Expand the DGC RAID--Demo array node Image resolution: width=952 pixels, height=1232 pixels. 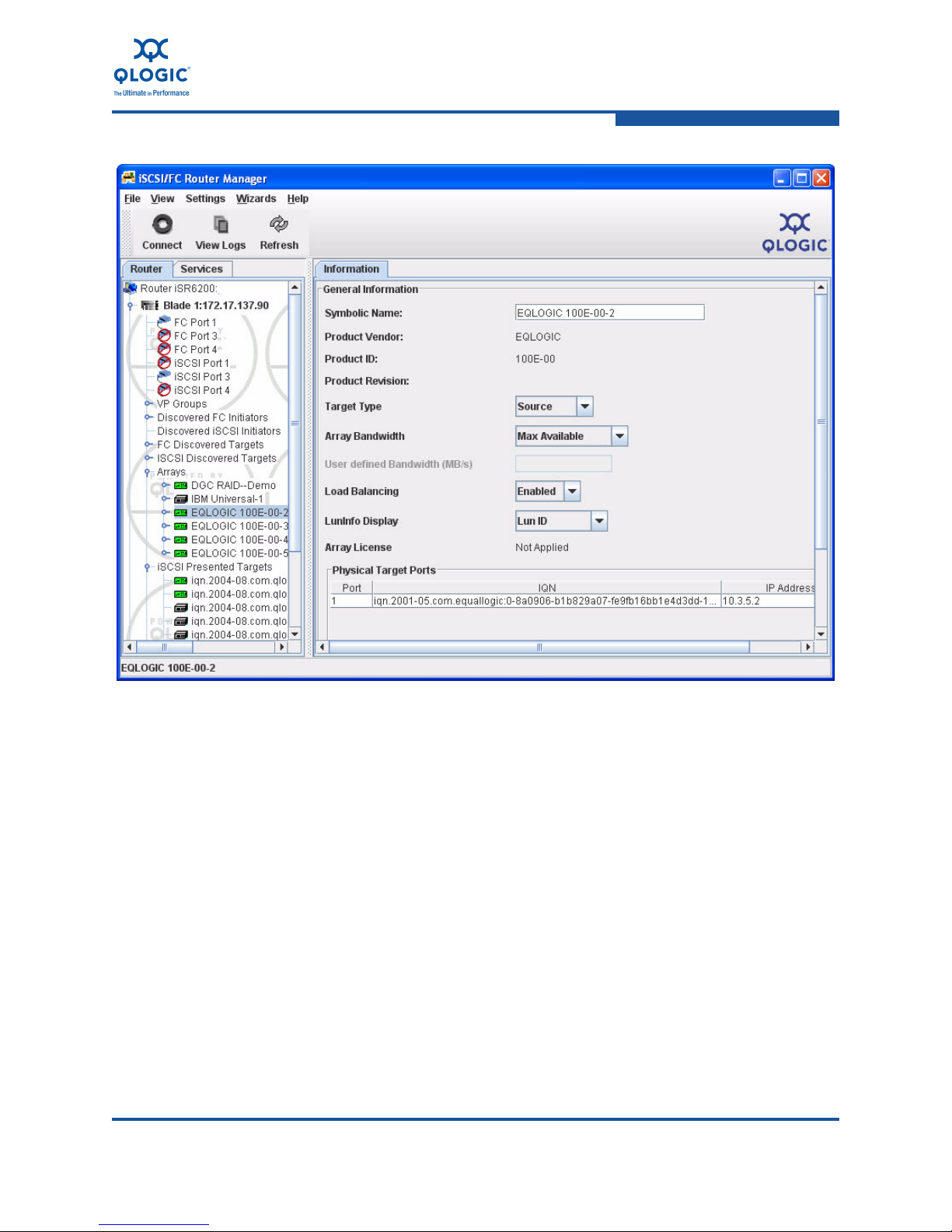pos(165,486)
